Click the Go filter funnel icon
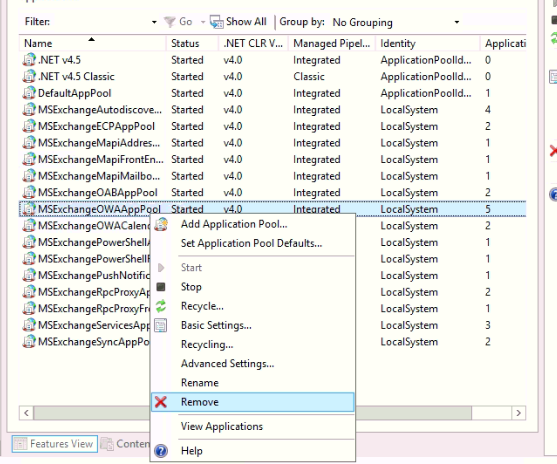The height and width of the screenshot is (464, 557). pyautogui.click(x=170, y=22)
